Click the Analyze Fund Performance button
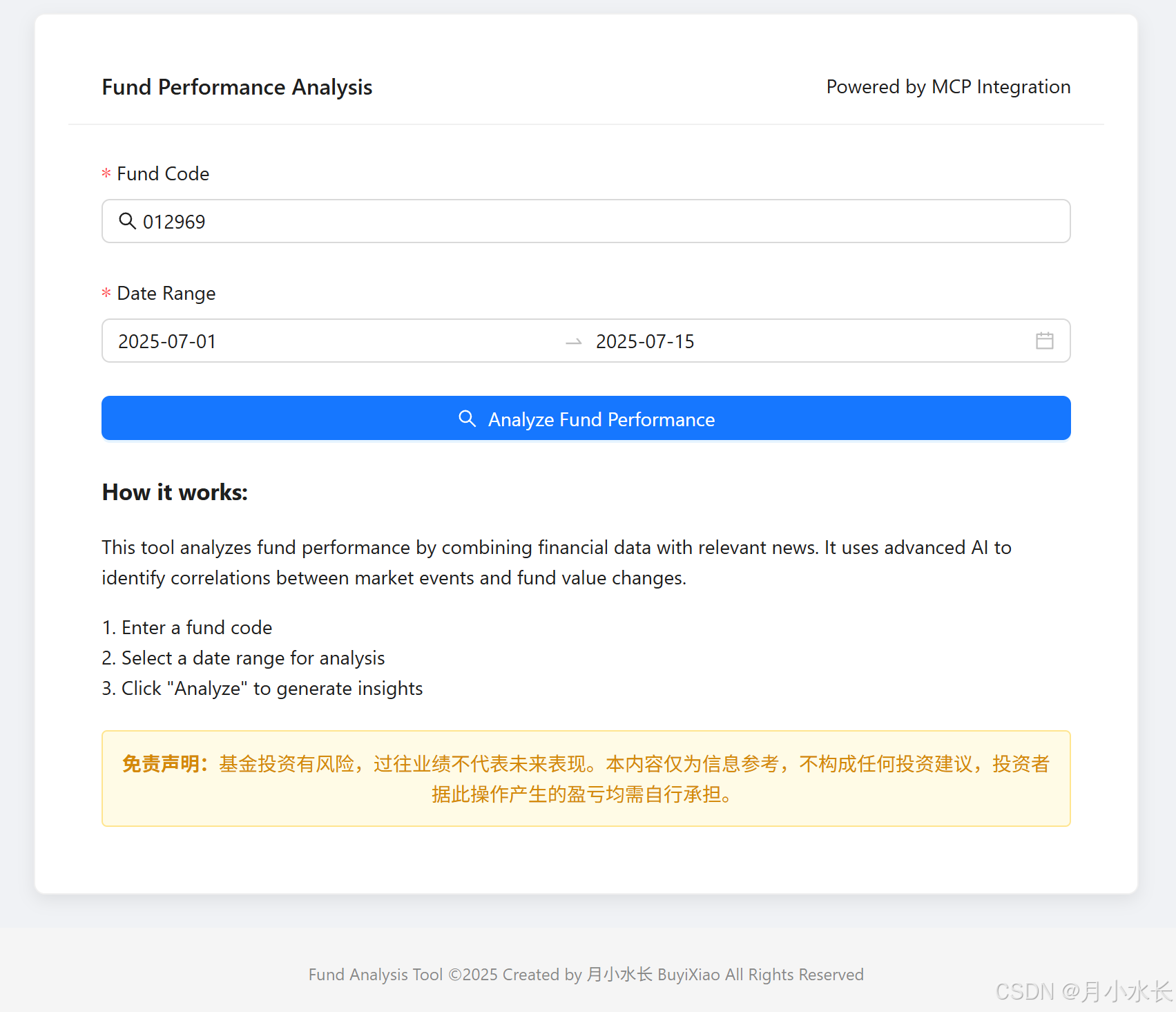 click(x=586, y=418)
